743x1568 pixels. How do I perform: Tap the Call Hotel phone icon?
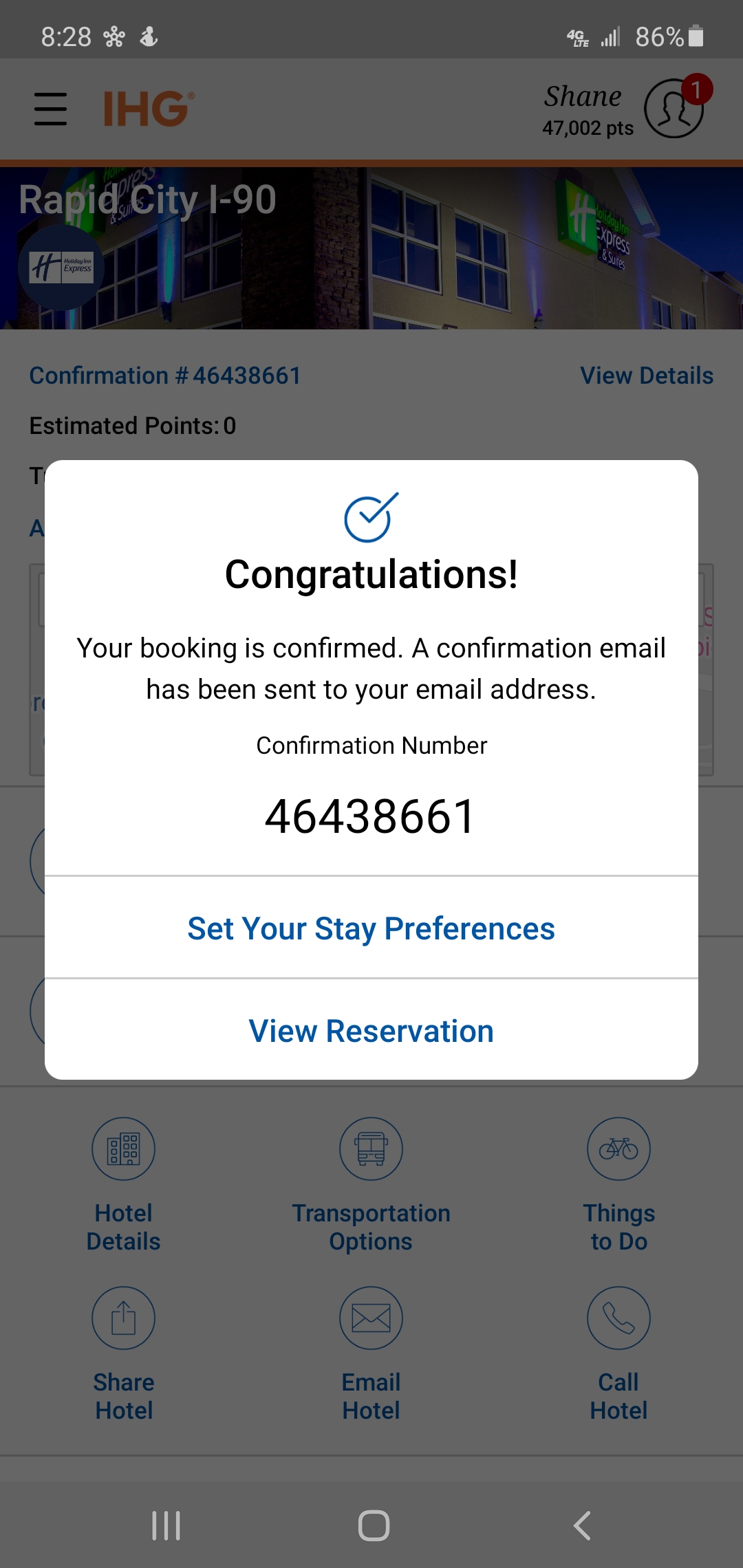pyautogui.click(x=618, y=1318)
